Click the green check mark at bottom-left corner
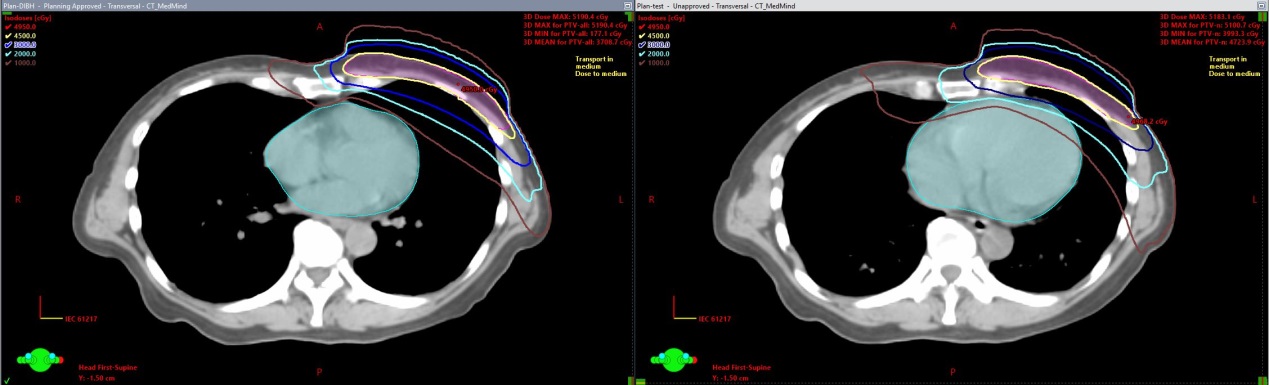The width and height of the screenshot is (1269, 385). click(x=5, y=380)
